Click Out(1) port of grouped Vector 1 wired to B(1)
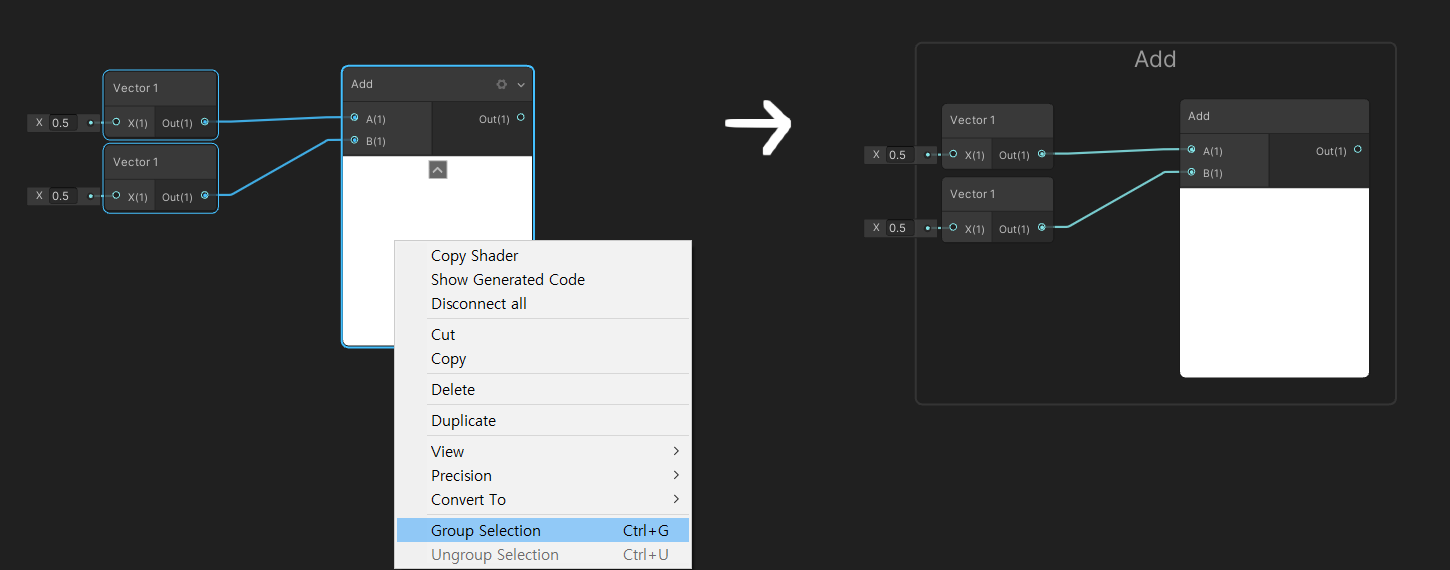Screen dimensions: 1450x570 point(1042,228)
